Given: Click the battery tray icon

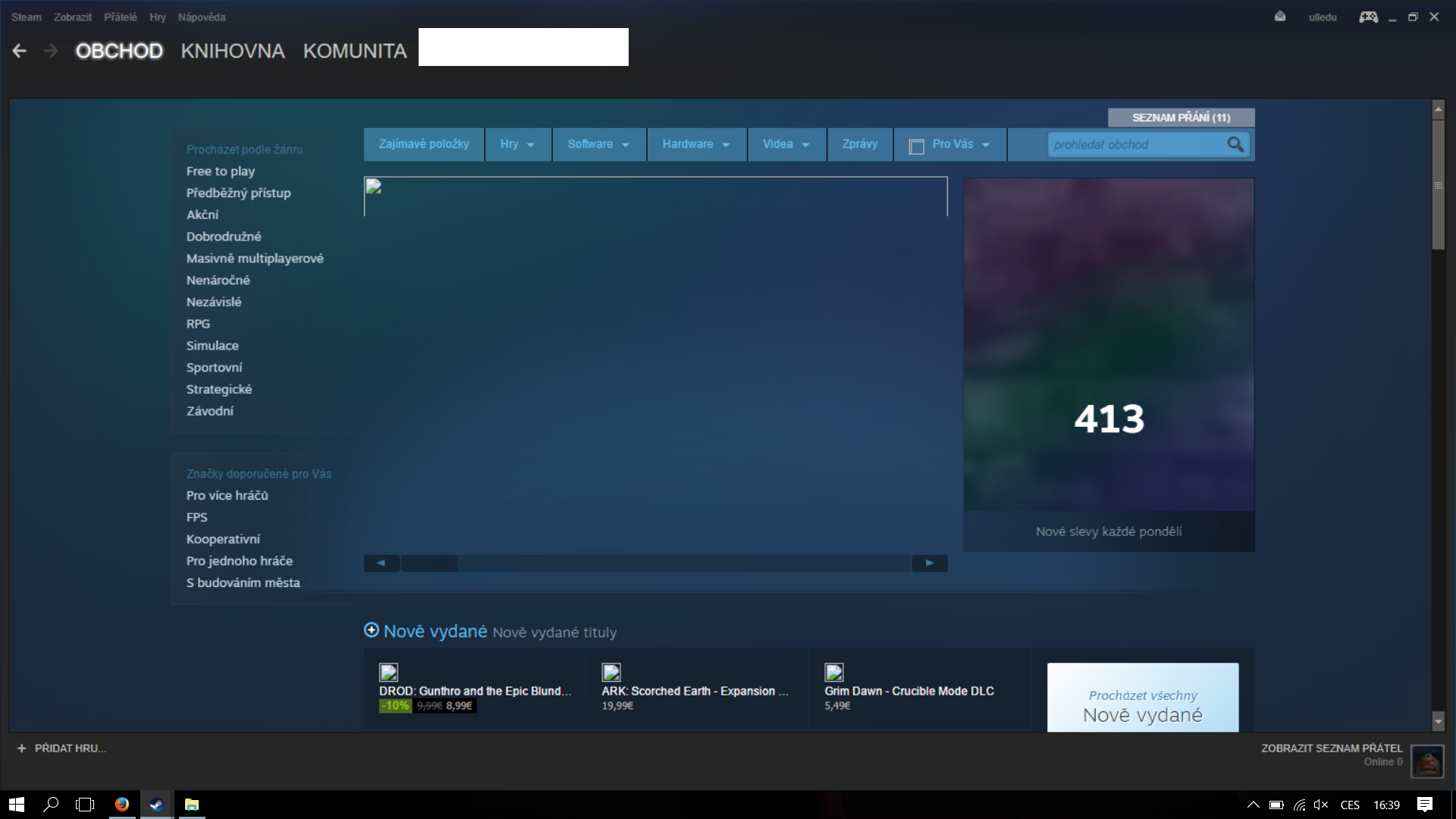Looking at the screenshot, I should (x=1276, y=805).
